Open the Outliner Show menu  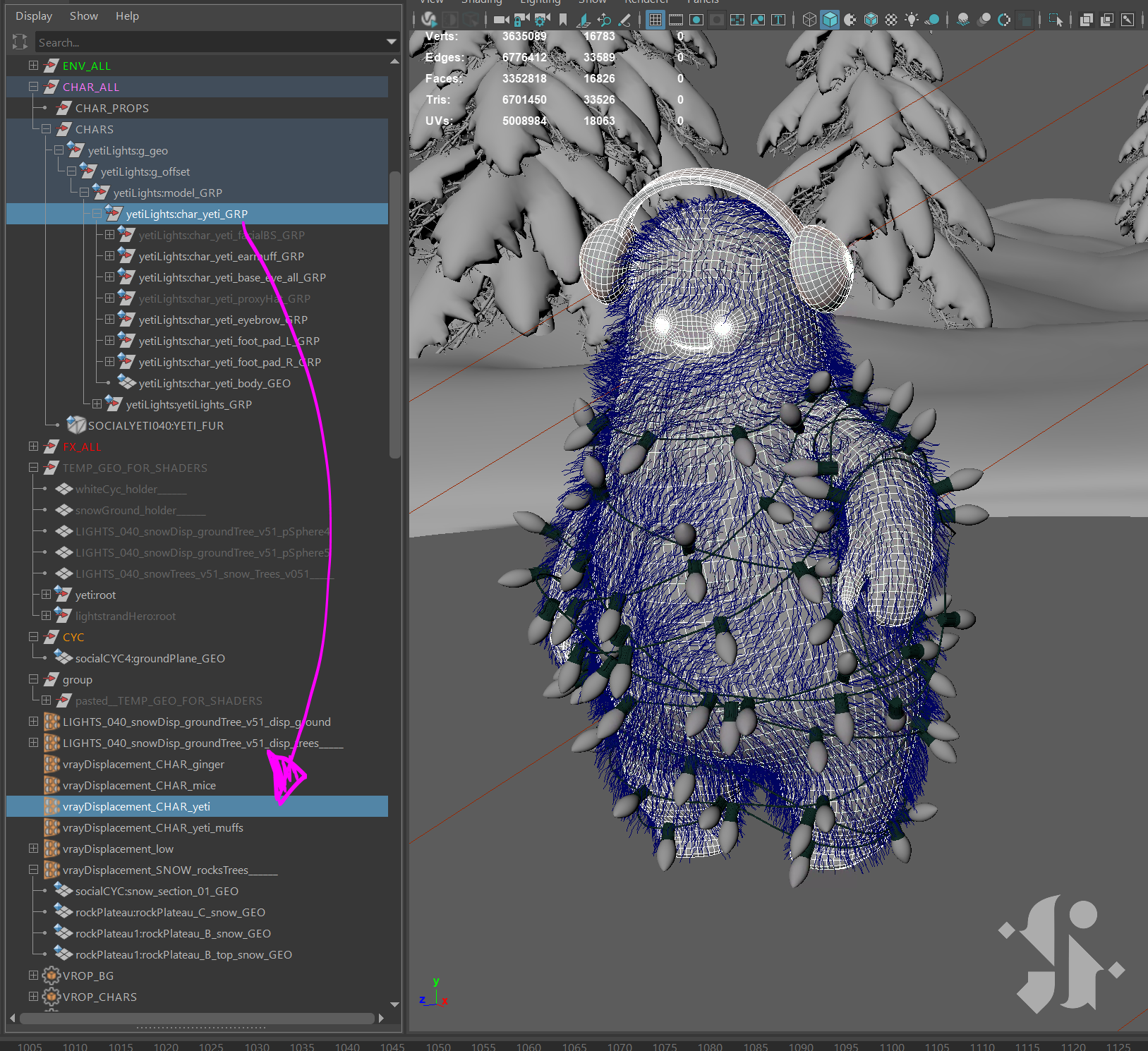[84, 16]
